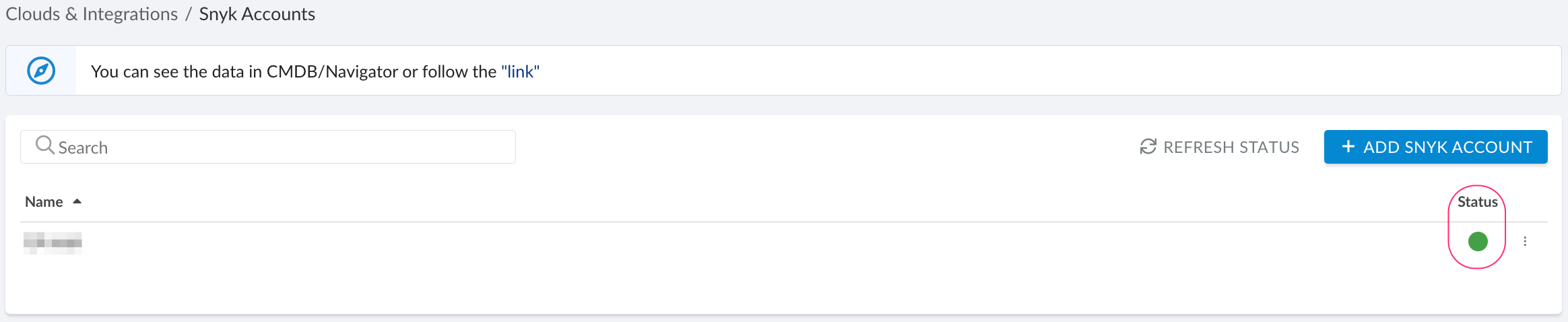Click the slash separator in the breadcrumb
This screenshot has height=322, width=1568.
point(189,14)
